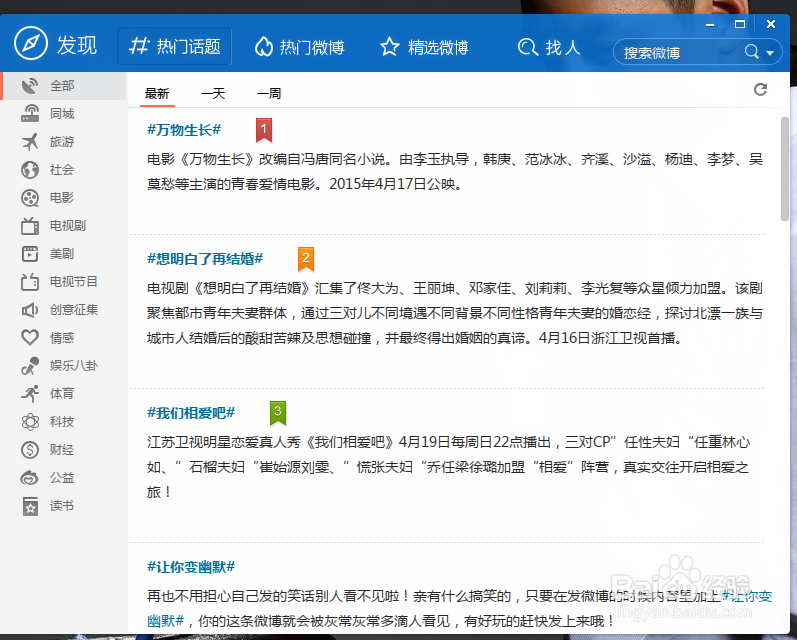Click the 全部 category satellite icon

pos(30,85)
